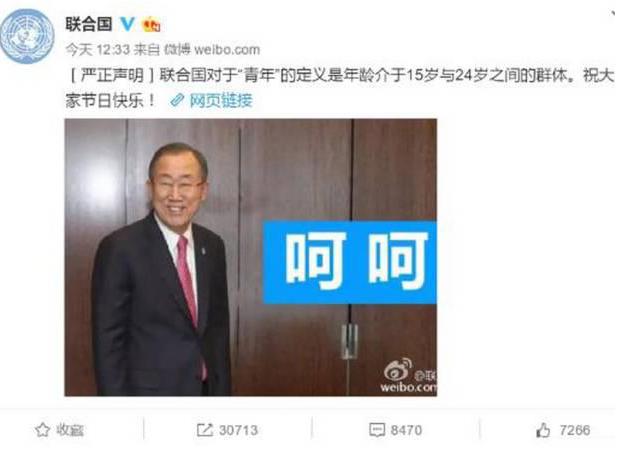Click the blue verified V badge
Viewport: 621px width, 466px height.
tap(128, 24)
